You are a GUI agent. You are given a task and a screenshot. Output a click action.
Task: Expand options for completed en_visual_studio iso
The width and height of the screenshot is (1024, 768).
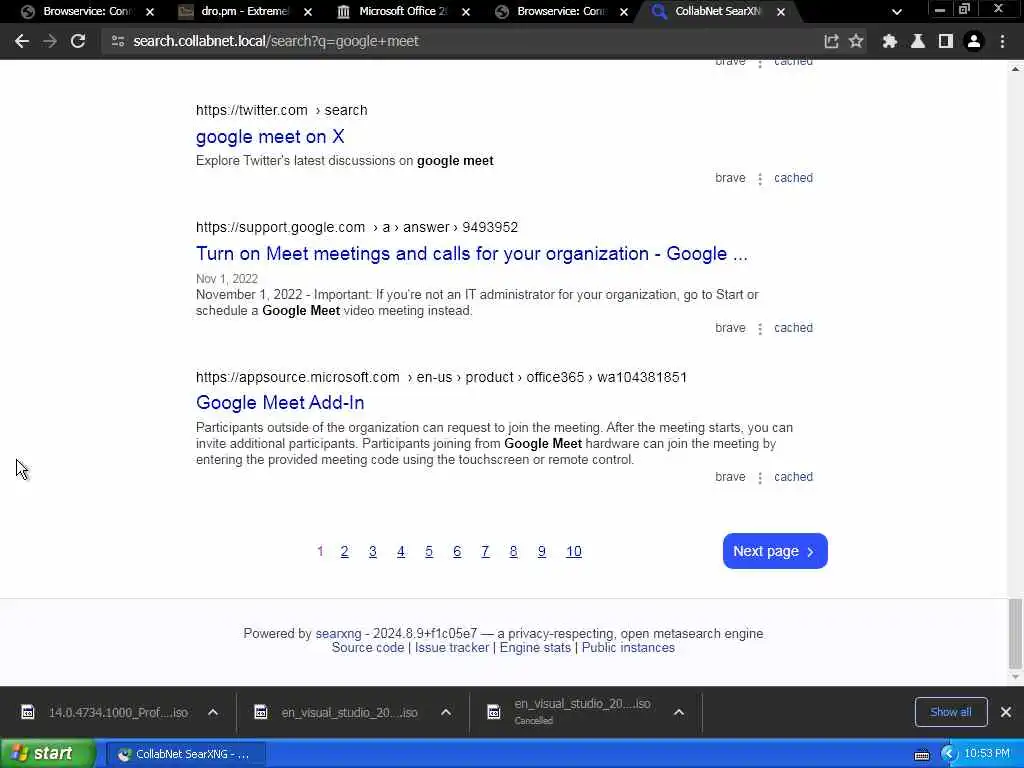tap(446, 712)
